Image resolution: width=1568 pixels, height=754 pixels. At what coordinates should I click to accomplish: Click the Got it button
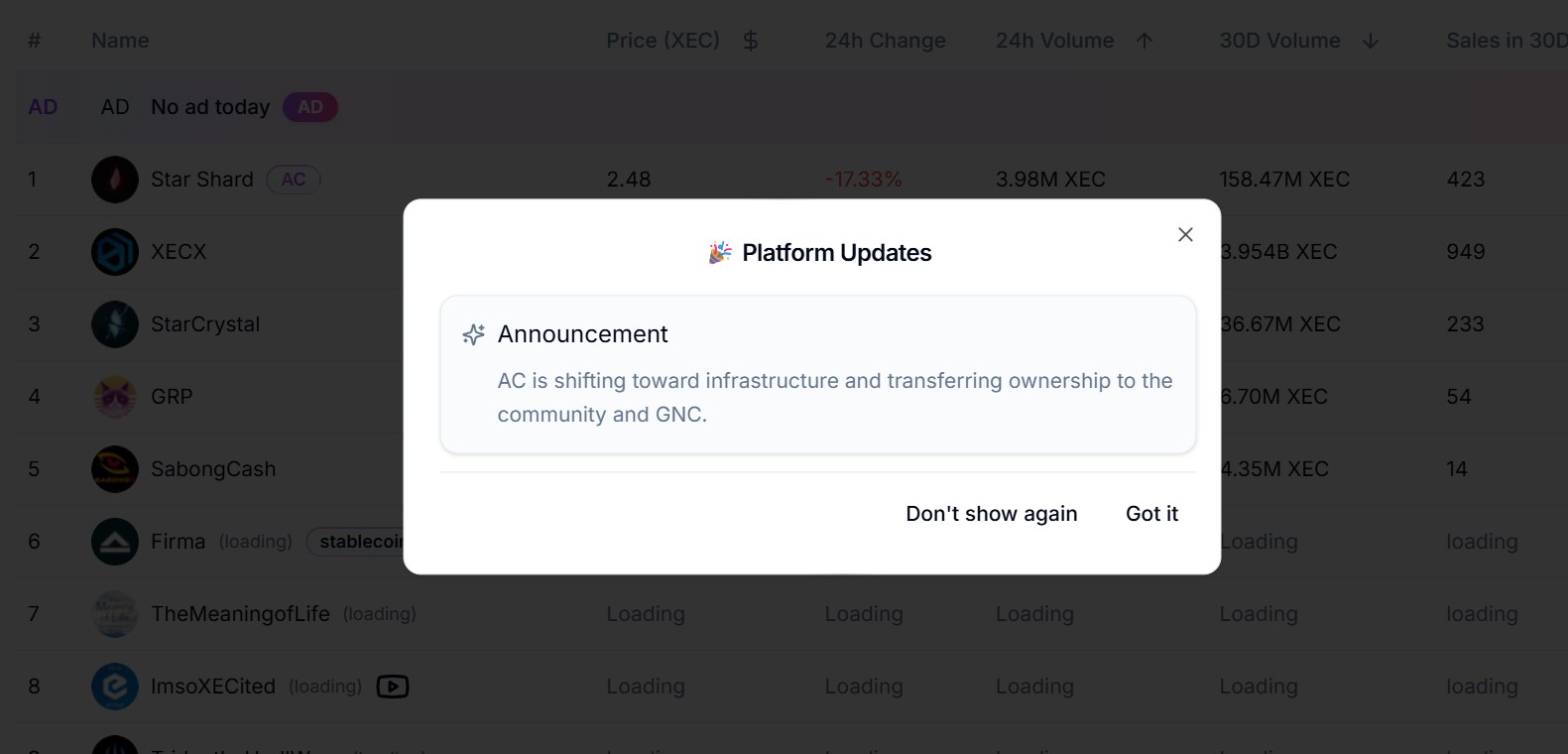click(x=1151, y=514)
